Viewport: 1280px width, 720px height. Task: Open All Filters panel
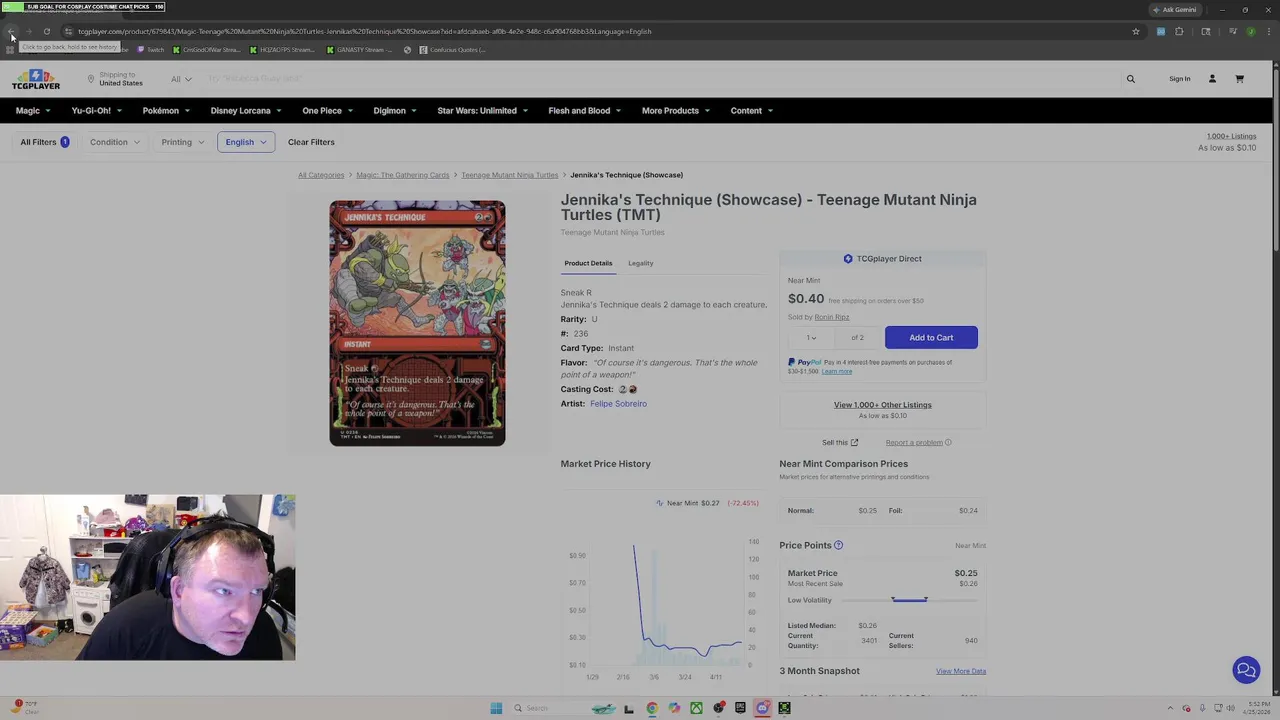[x=45, y=142]
